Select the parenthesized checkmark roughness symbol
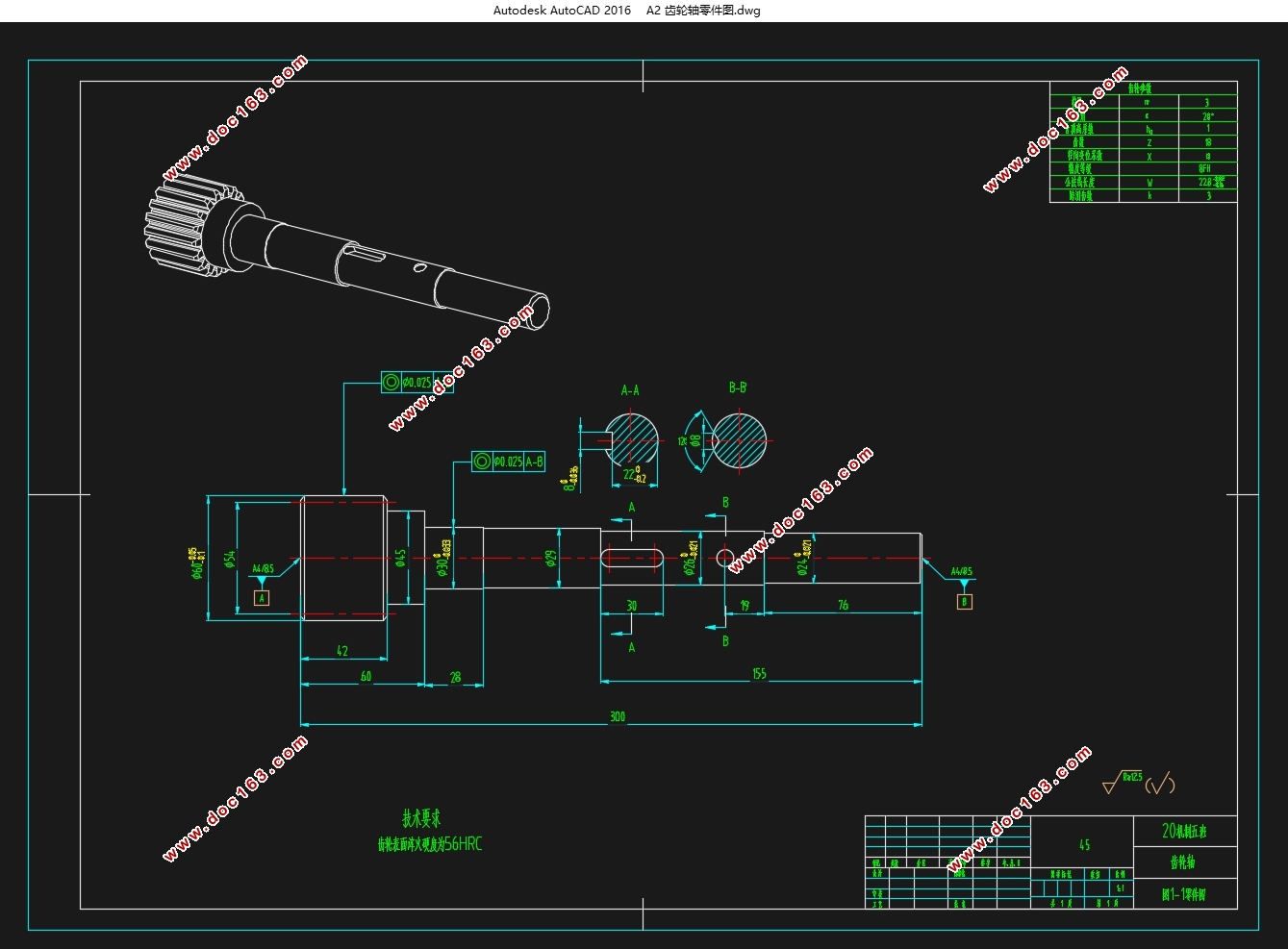The width and height of the screenshot is (1288, 949). [x=1160, y=784]
